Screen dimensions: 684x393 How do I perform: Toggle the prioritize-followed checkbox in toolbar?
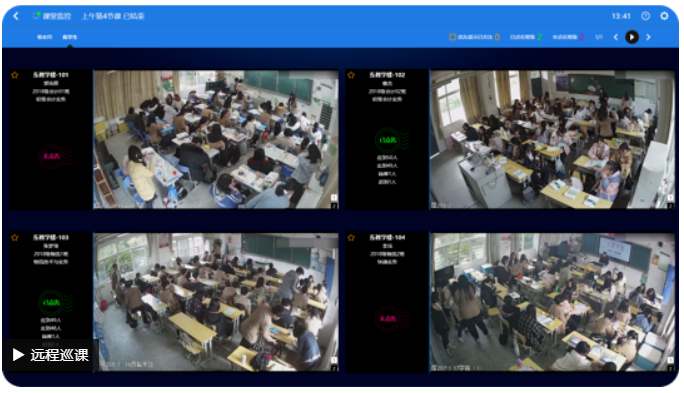tap(452, 37)
